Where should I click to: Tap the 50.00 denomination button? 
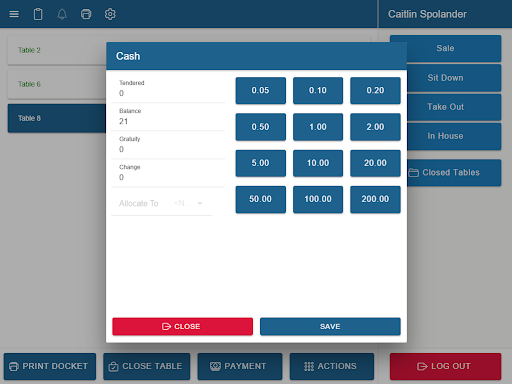(x=260, y=199)
